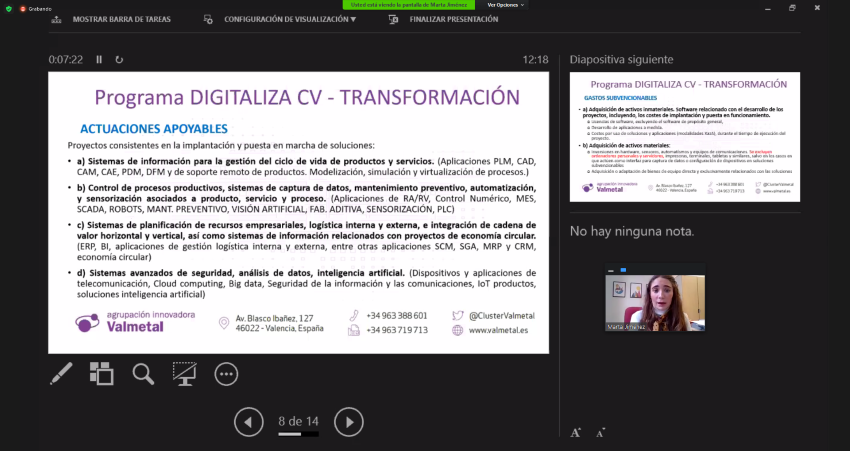850x451 pixels.
Task: Minimize the meeting window
Action: (768, 8)
